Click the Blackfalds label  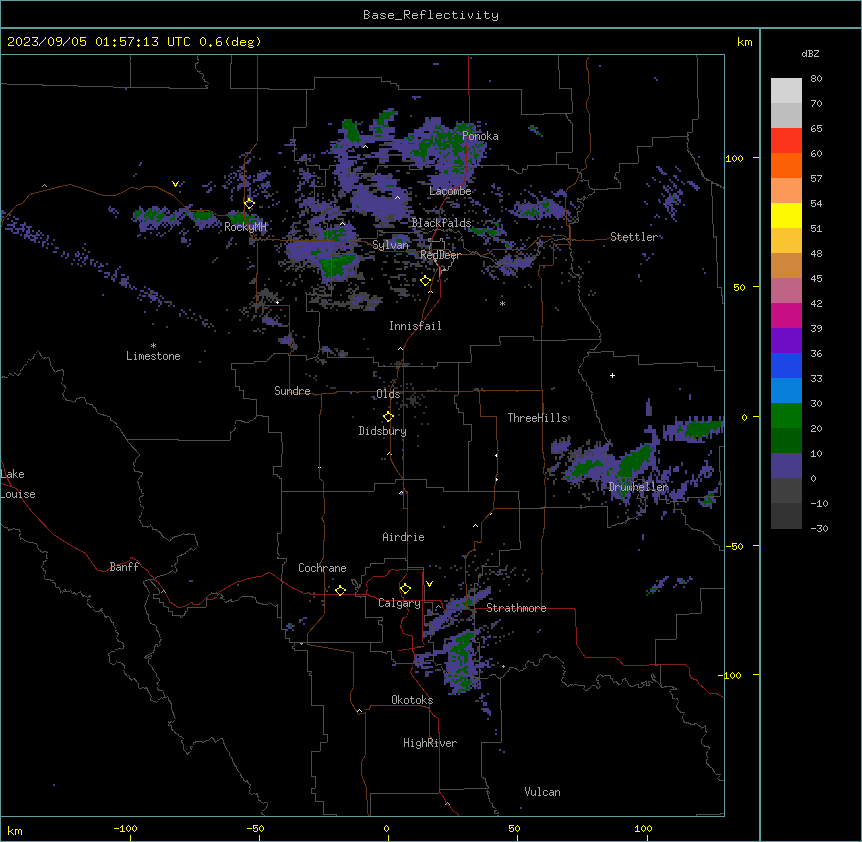coord(441,223)
